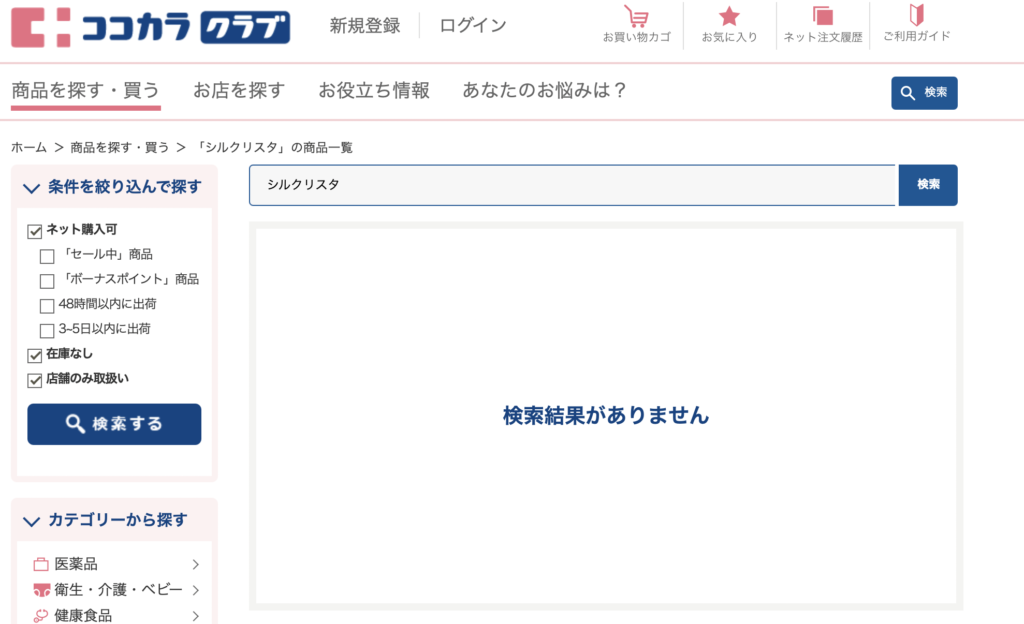Screen dimensions: 1024x624
Task: Open favorites star icon お気に入り
Action: click(729, 24)
